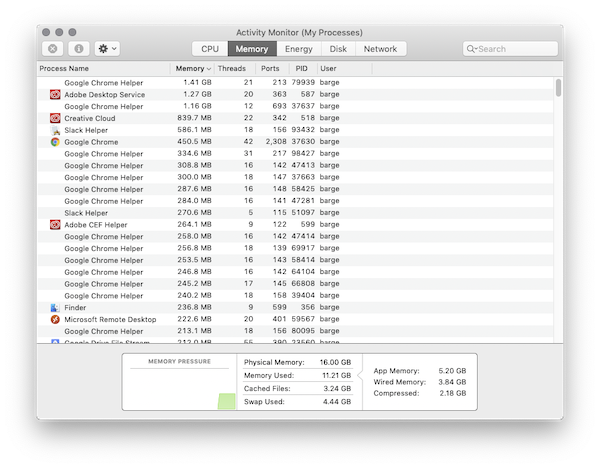Switch to the Disk tab
Viewport: 600px width, 468px height.
(x=338, y=49)
